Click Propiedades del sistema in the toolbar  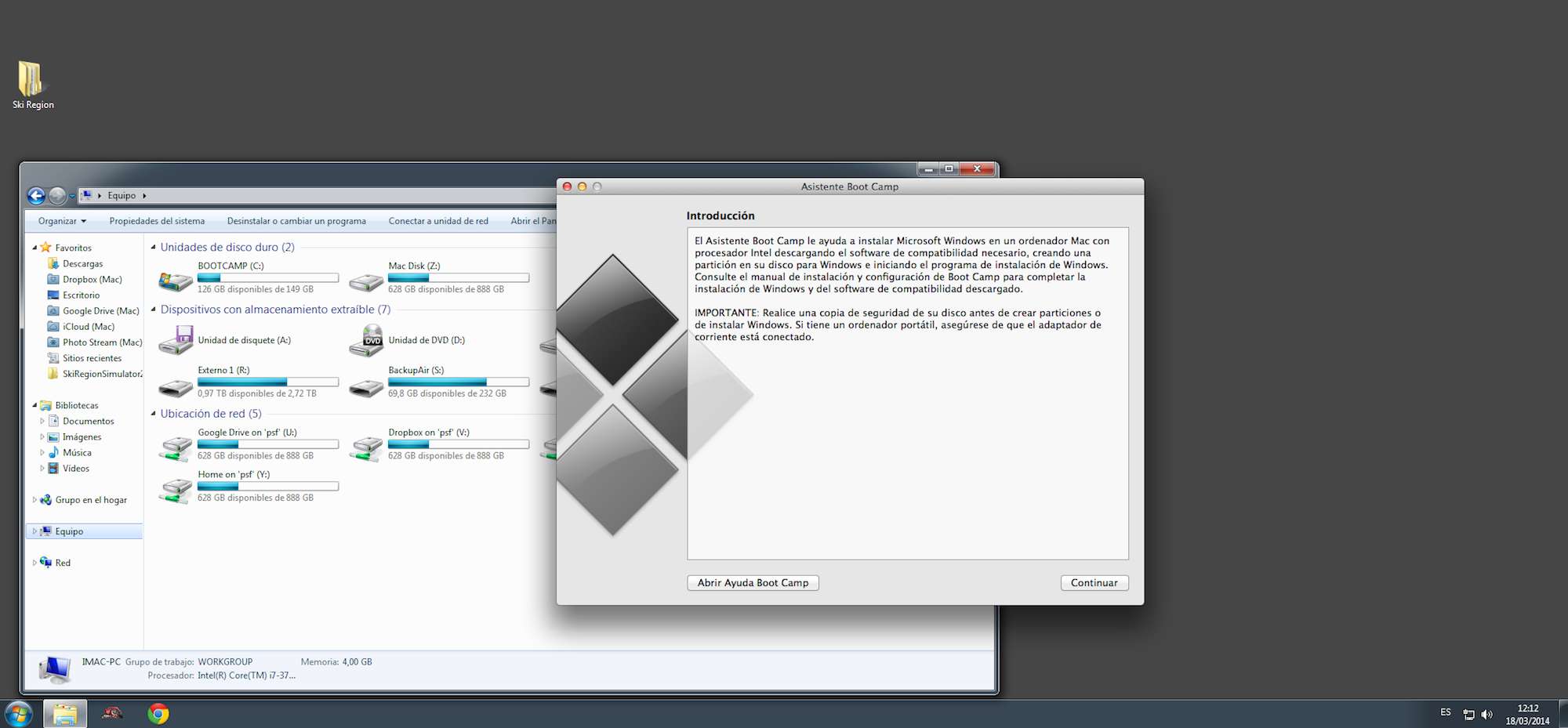coord(157,221)
